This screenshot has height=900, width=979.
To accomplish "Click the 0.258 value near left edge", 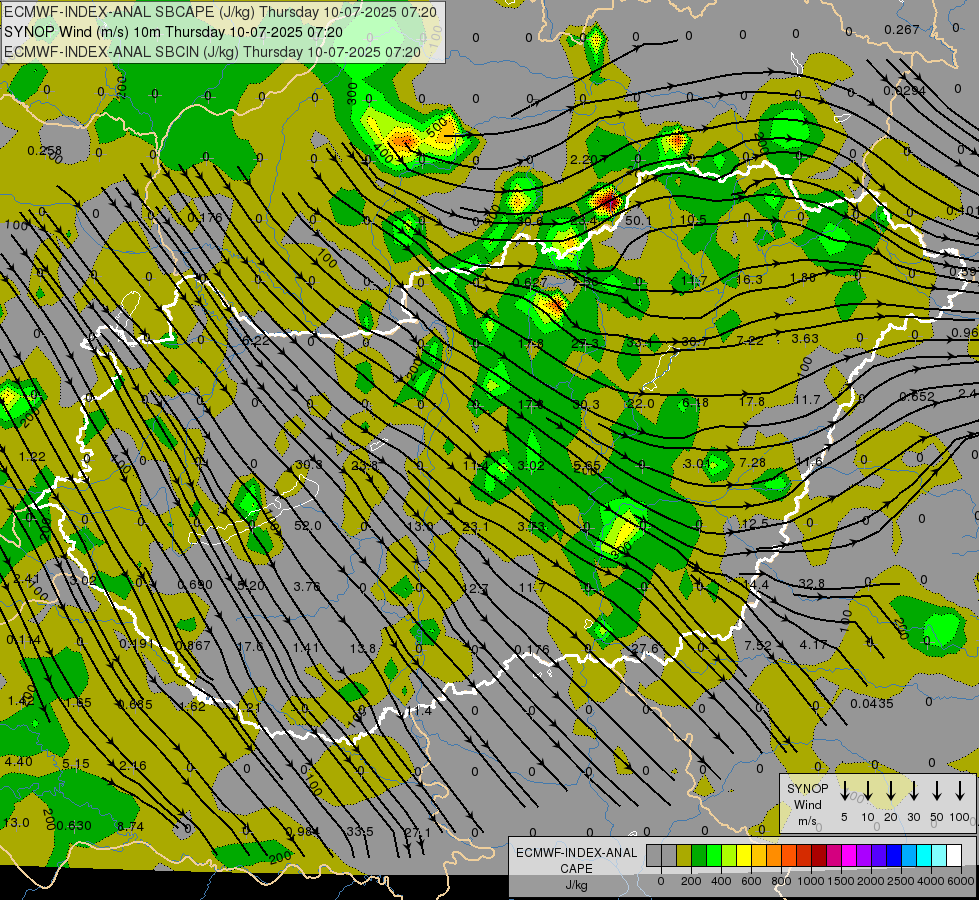I will [x=44, y=151].
